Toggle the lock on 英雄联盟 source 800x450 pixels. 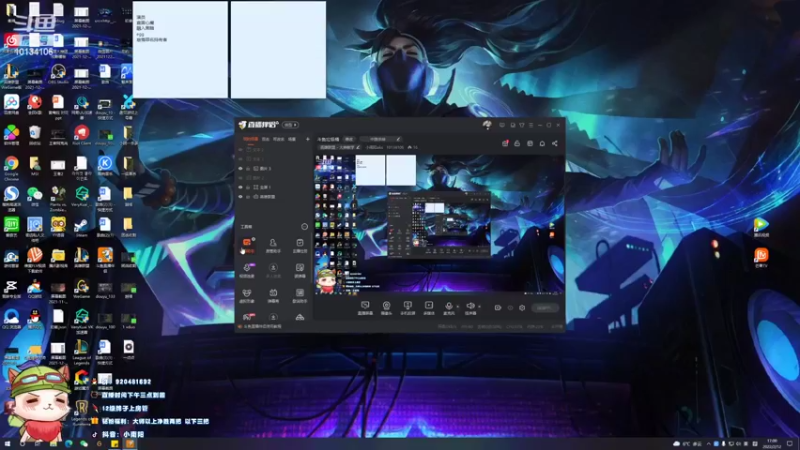coord(248,196)
